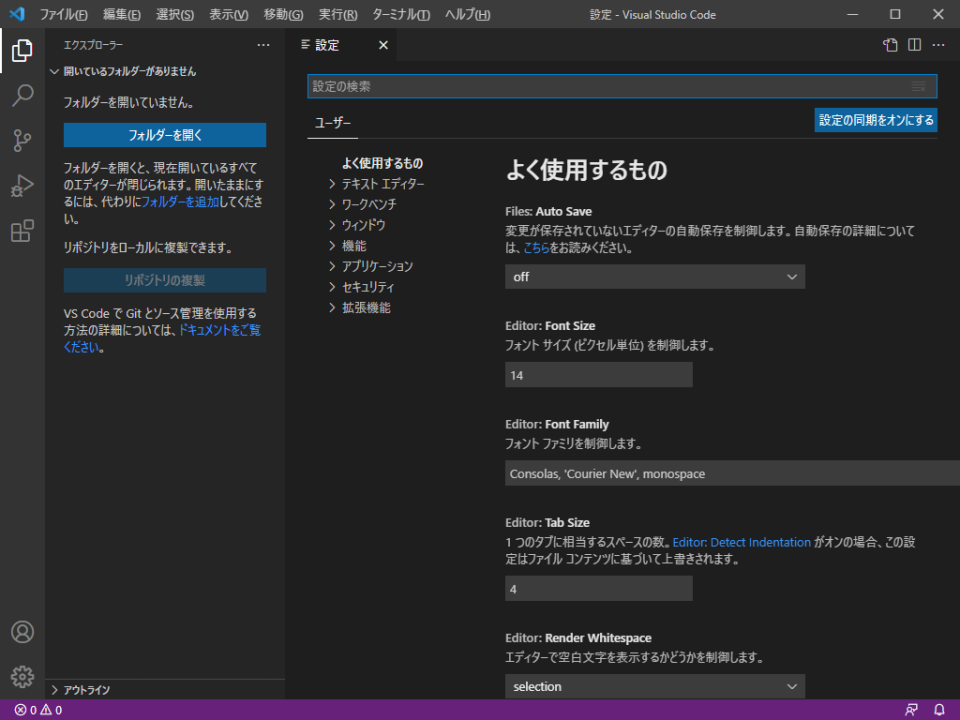Click the Editor: Detect Indentation link
The image size is (960, 720).
tap(741, 542)
